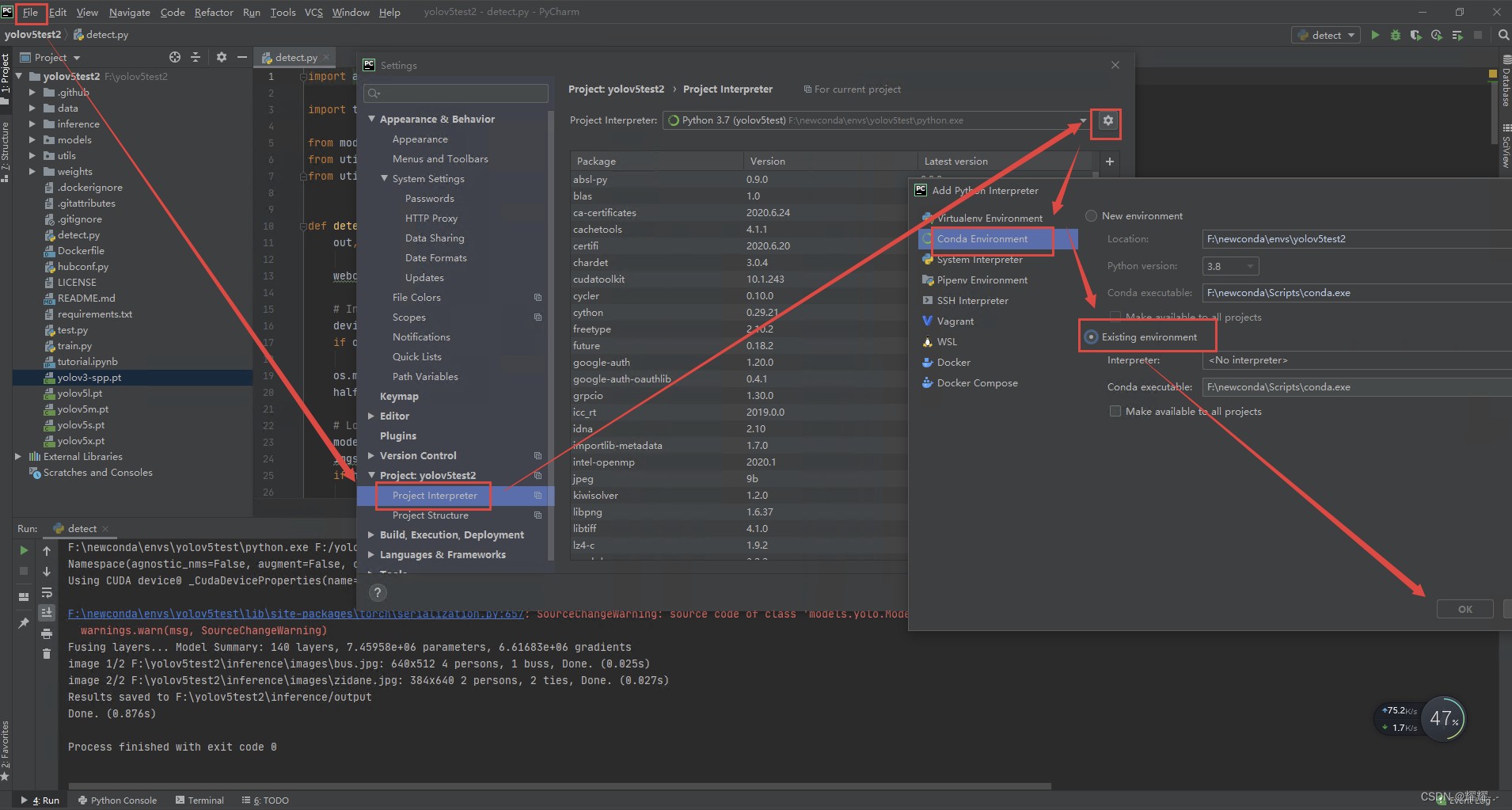Click Run with Coverage icon in toolbar
The height and width of the screenshot is (810, 1512).
(1416, 35)
